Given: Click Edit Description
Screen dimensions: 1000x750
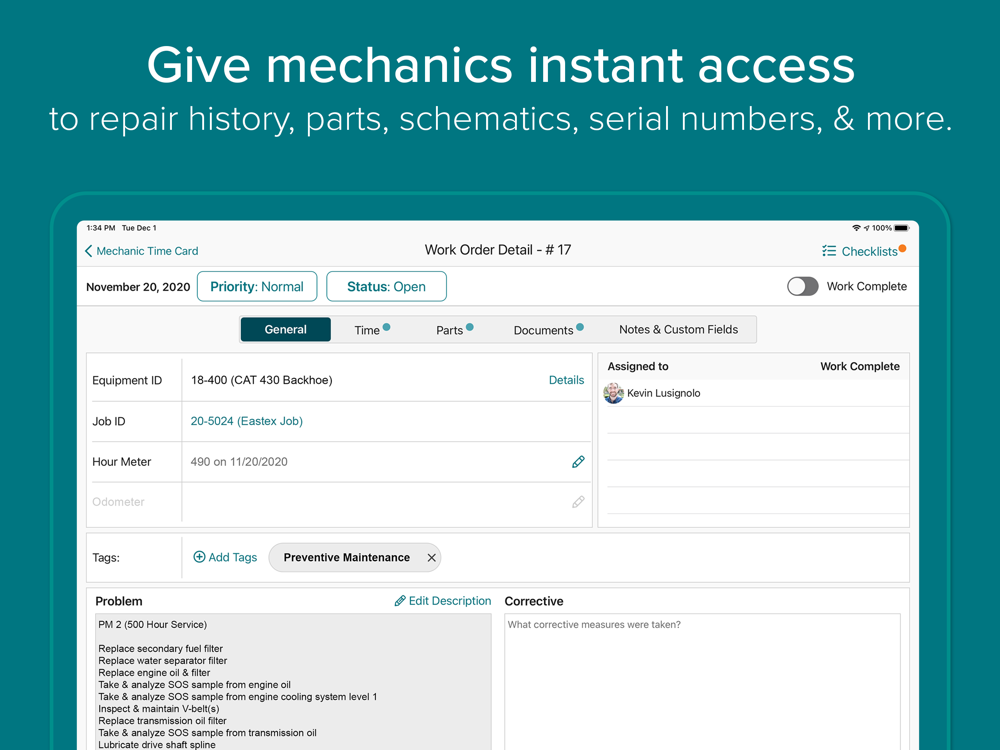Looking at the screenshot, I should [x=443, y=601].
